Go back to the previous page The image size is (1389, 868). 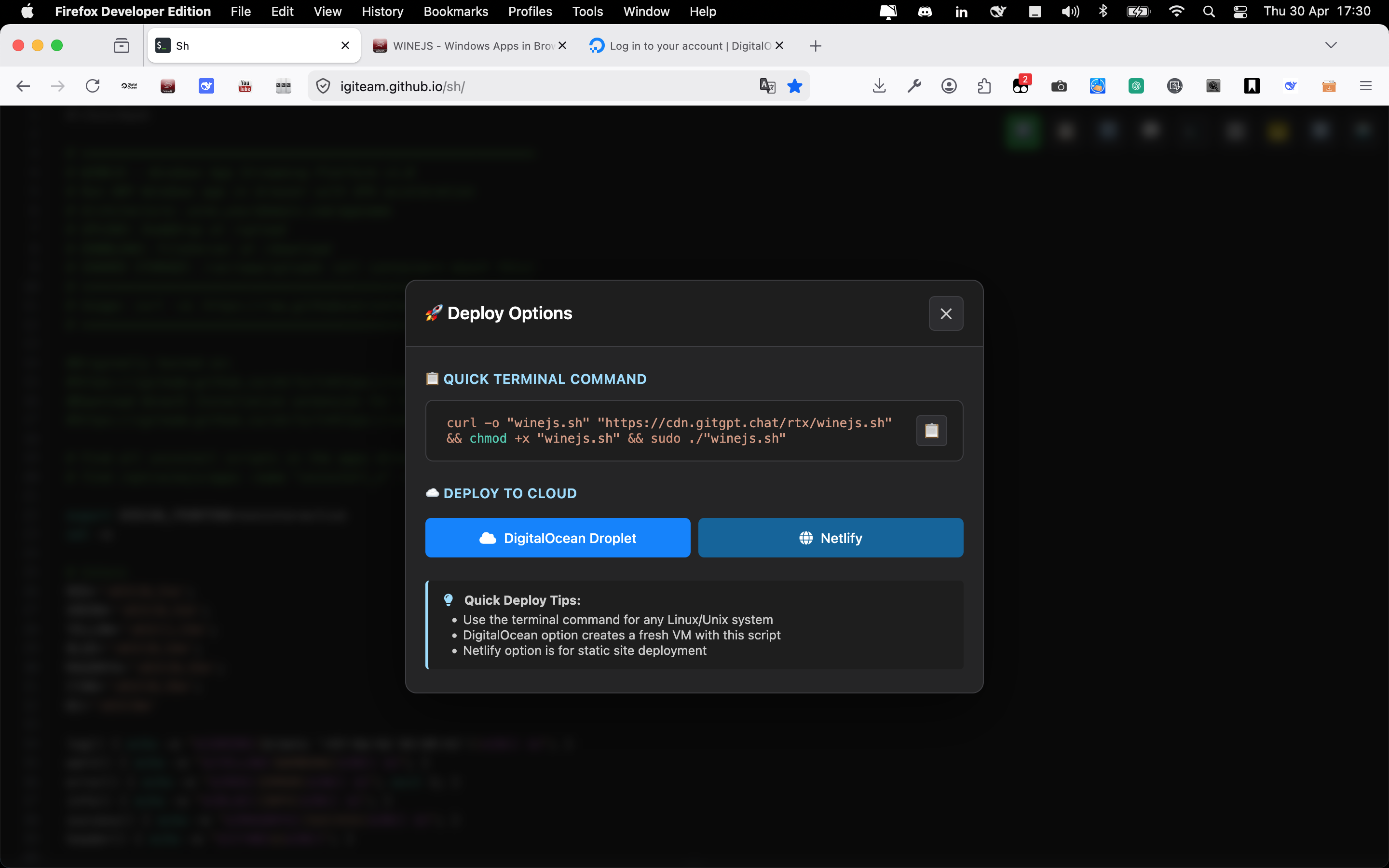[x=23, y=86]
